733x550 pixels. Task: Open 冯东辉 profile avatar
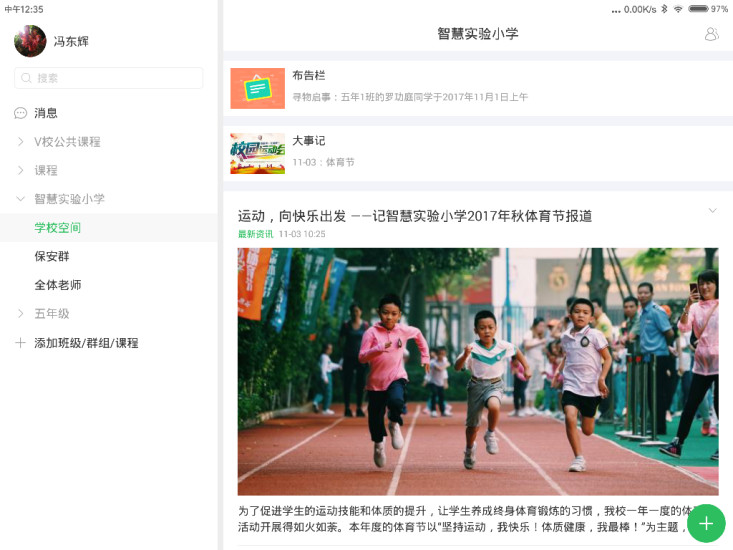(x=30, y=41)
